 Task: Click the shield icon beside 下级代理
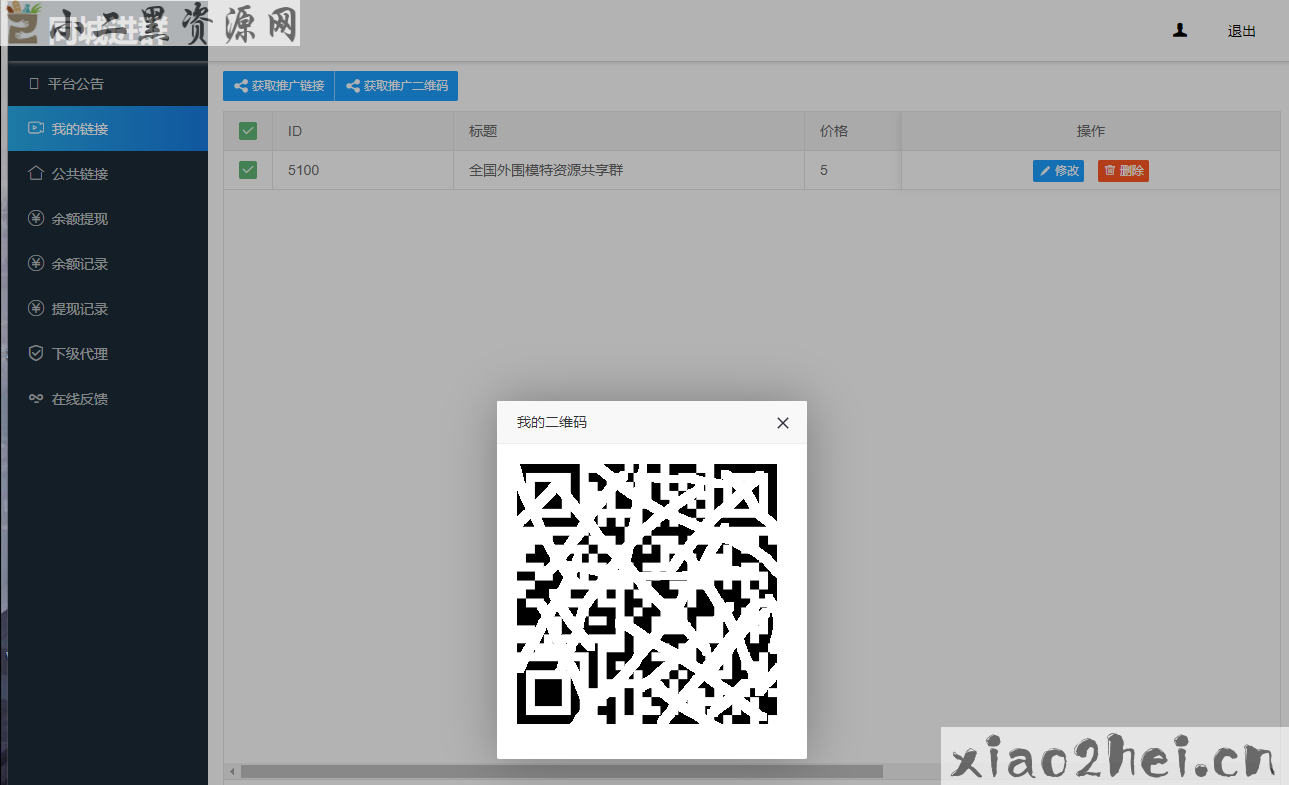click(x=36, y=353)
